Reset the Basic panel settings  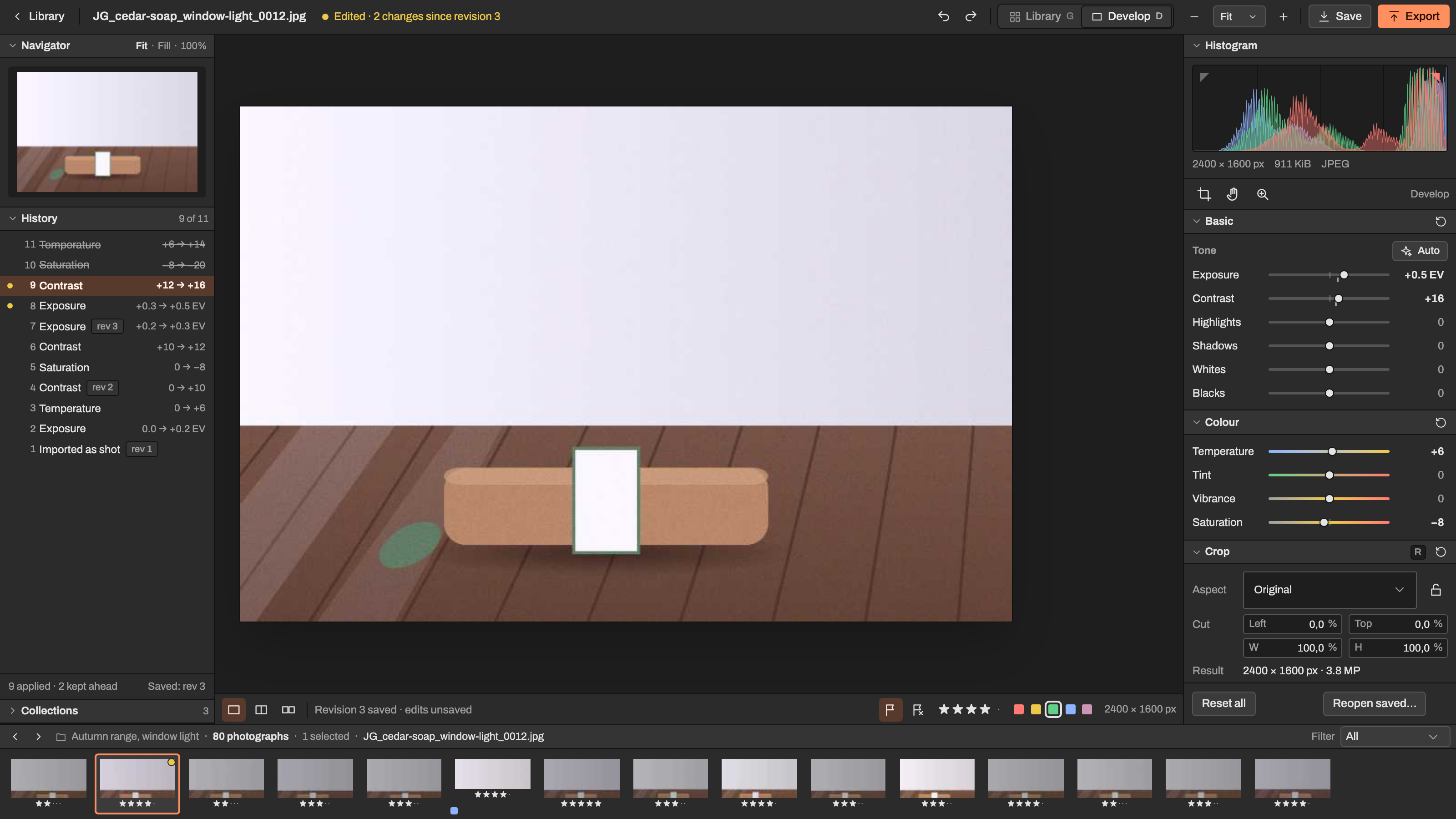coord(1440,221)
